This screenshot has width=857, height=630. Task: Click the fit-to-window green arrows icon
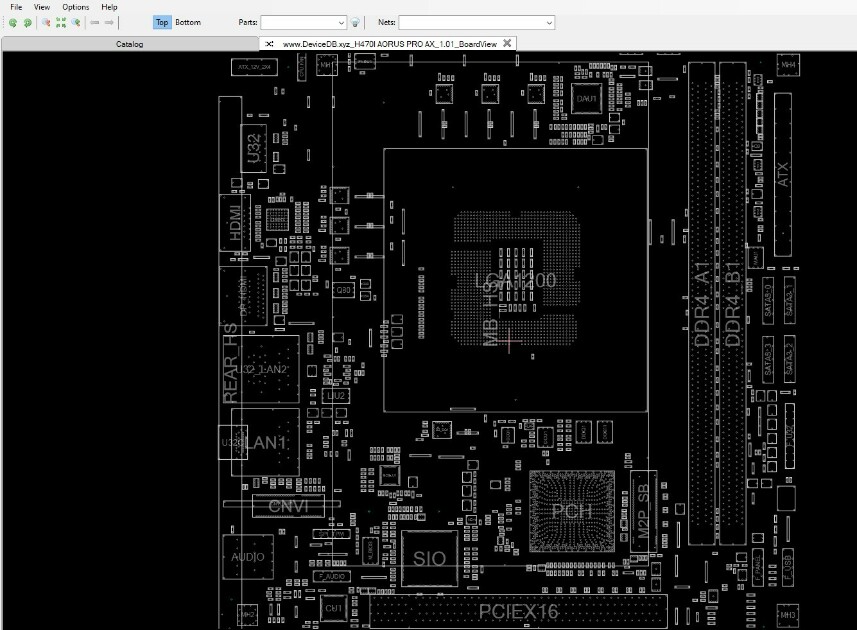(61, 22)
